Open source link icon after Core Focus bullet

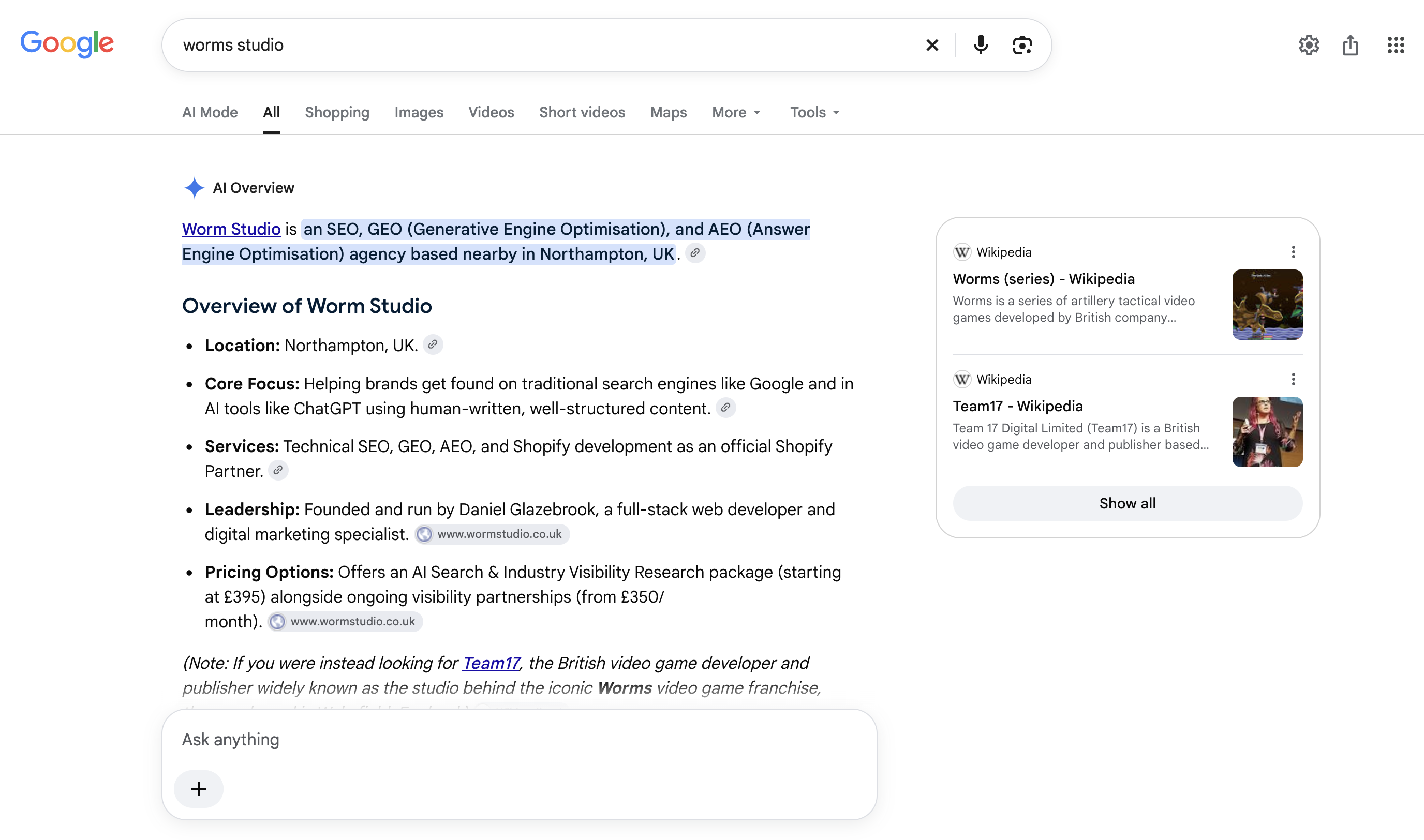click(725, 408)
